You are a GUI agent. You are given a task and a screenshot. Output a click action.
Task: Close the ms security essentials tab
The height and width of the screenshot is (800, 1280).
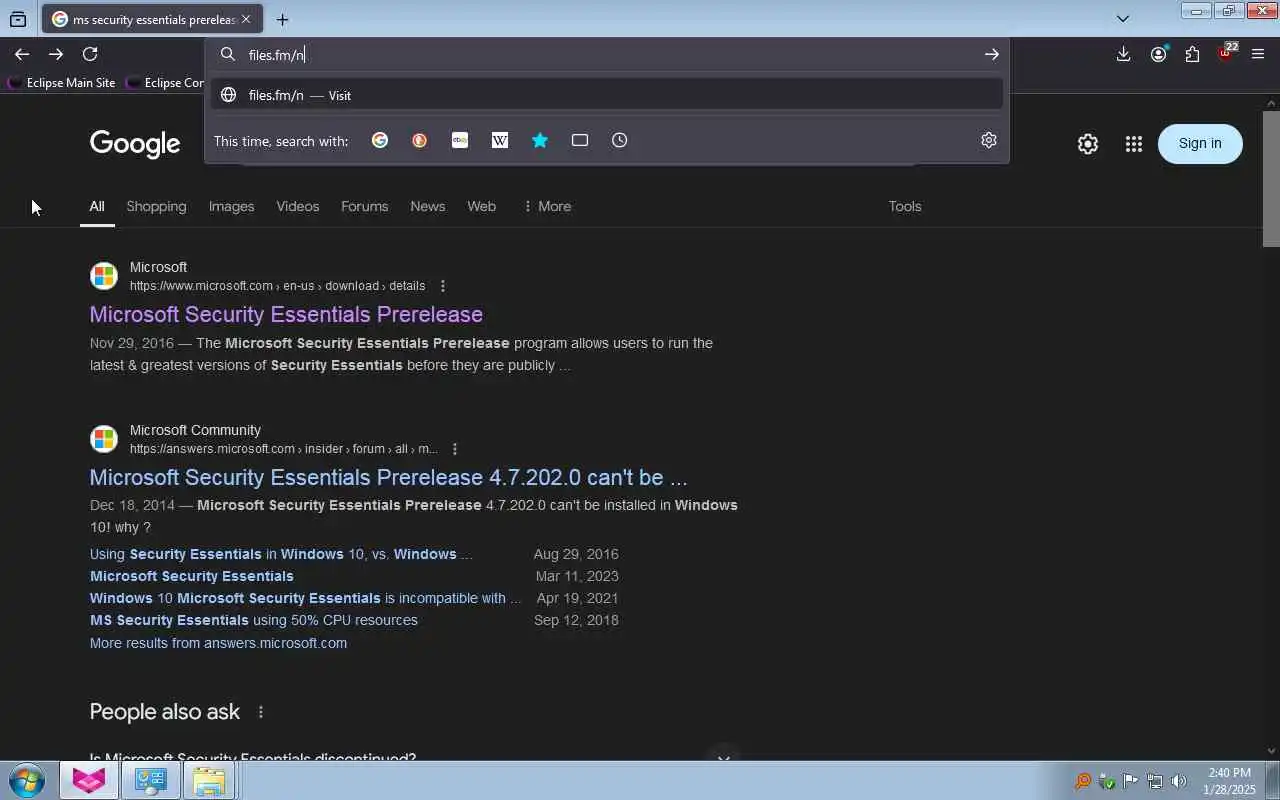pyautogui.click(x=246, y=19)
